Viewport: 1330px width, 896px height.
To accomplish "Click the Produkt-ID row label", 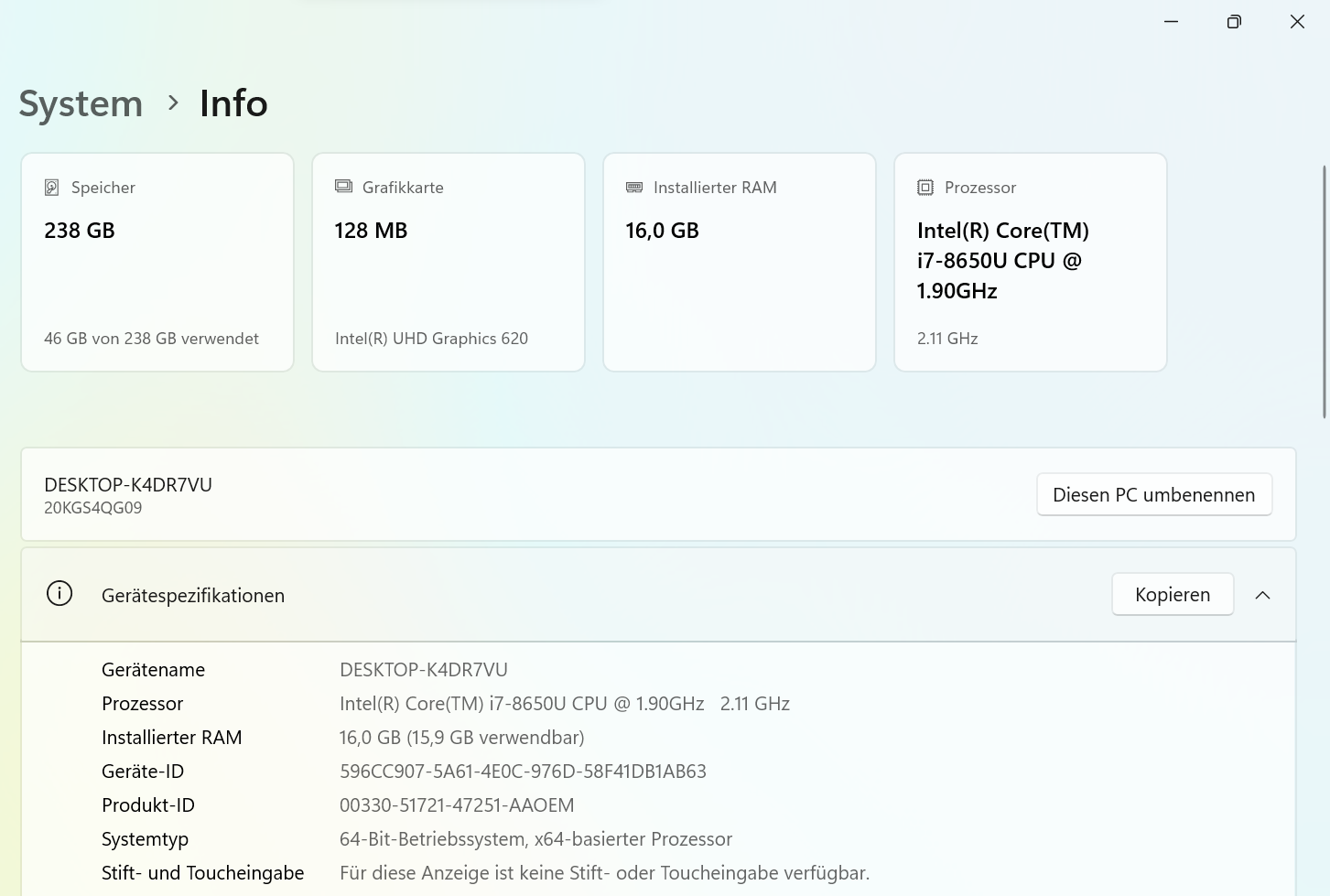I will click(x=148, y=805).
